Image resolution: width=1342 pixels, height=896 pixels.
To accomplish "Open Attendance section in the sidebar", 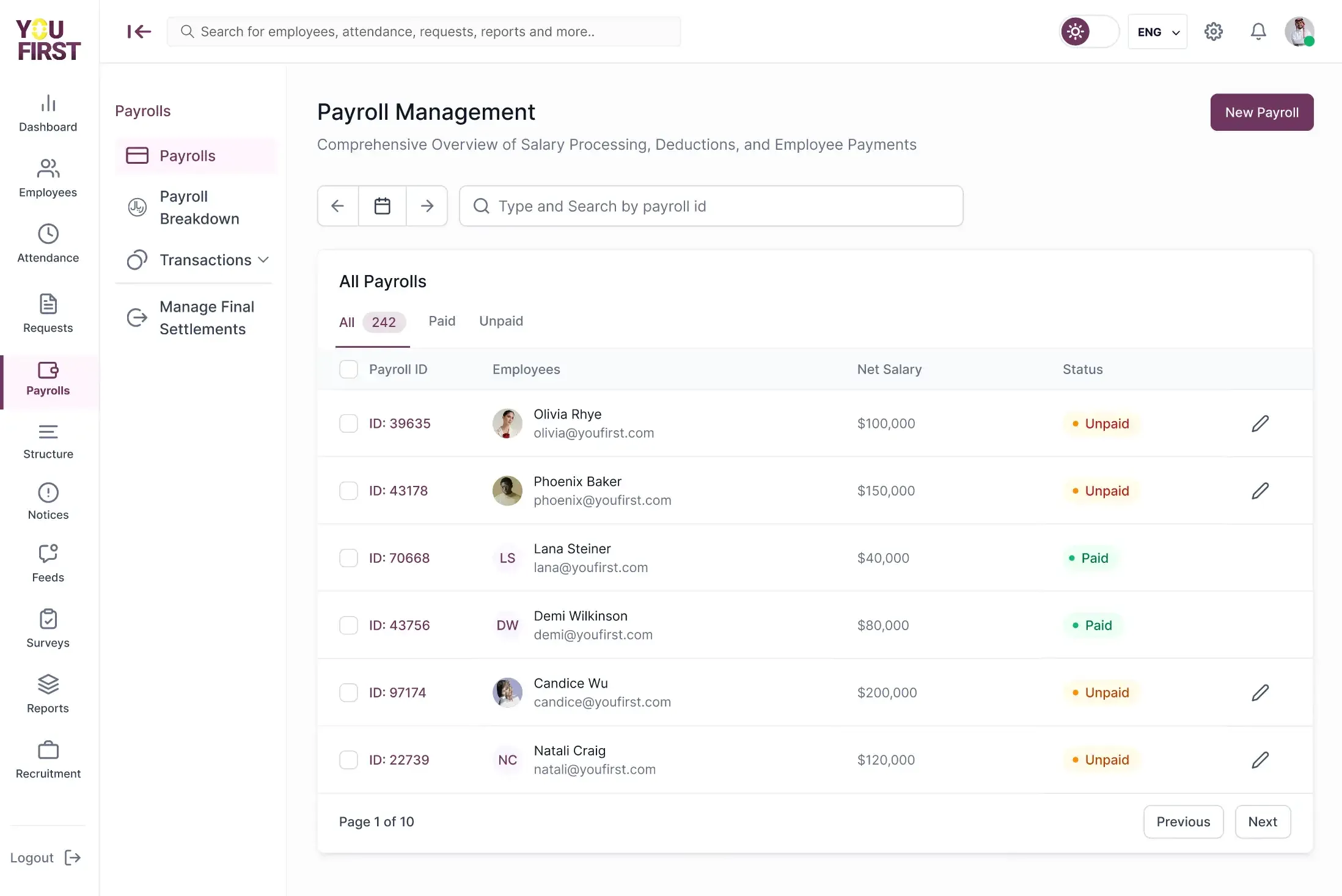I will coord(48,244).
